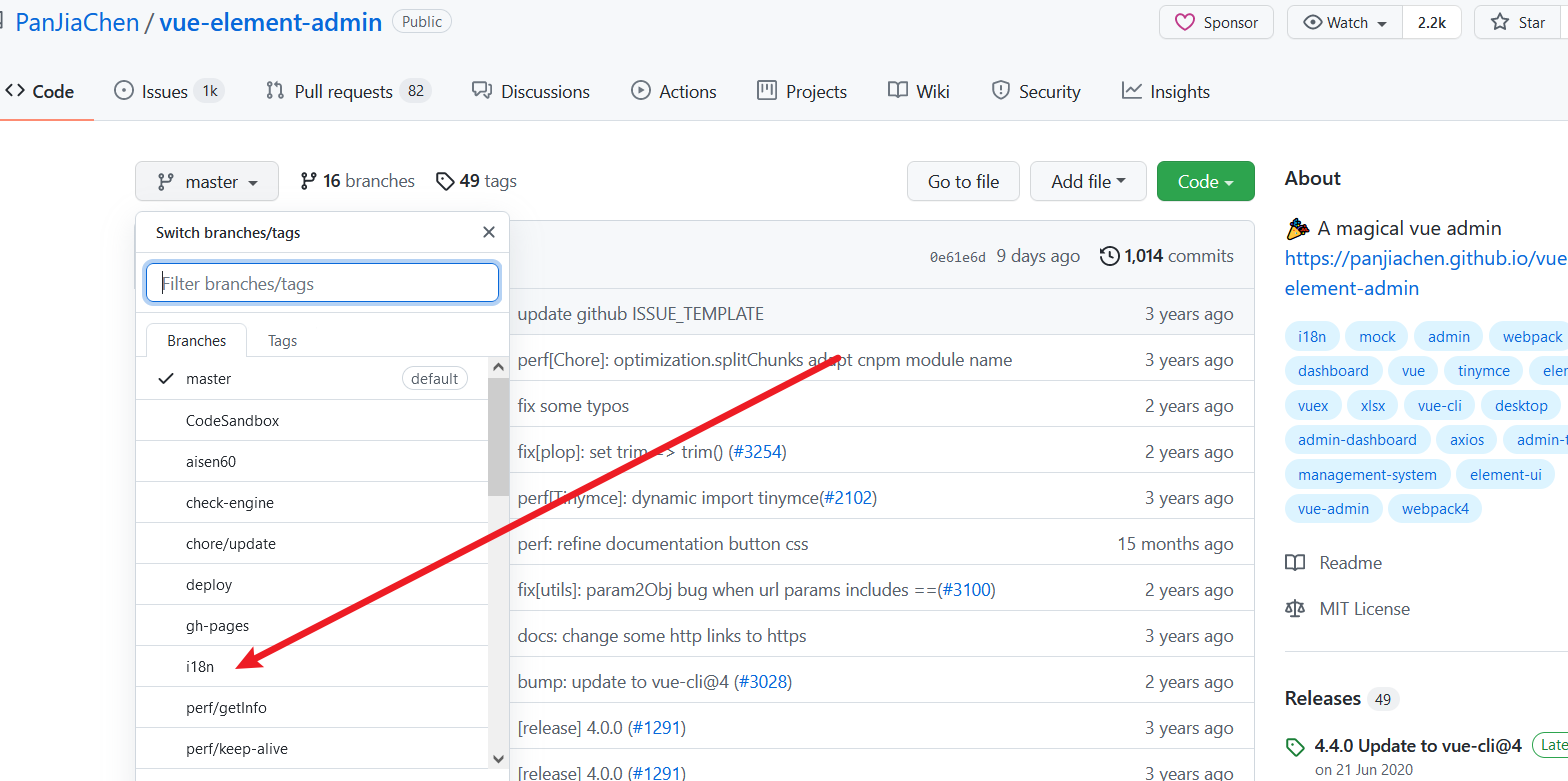Click the xlsx topic tag

tap(1373, 405)
